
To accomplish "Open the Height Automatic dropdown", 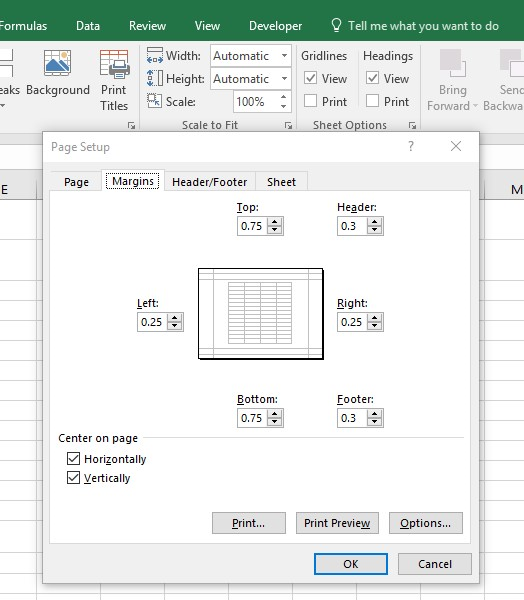I will click(284, 78).
